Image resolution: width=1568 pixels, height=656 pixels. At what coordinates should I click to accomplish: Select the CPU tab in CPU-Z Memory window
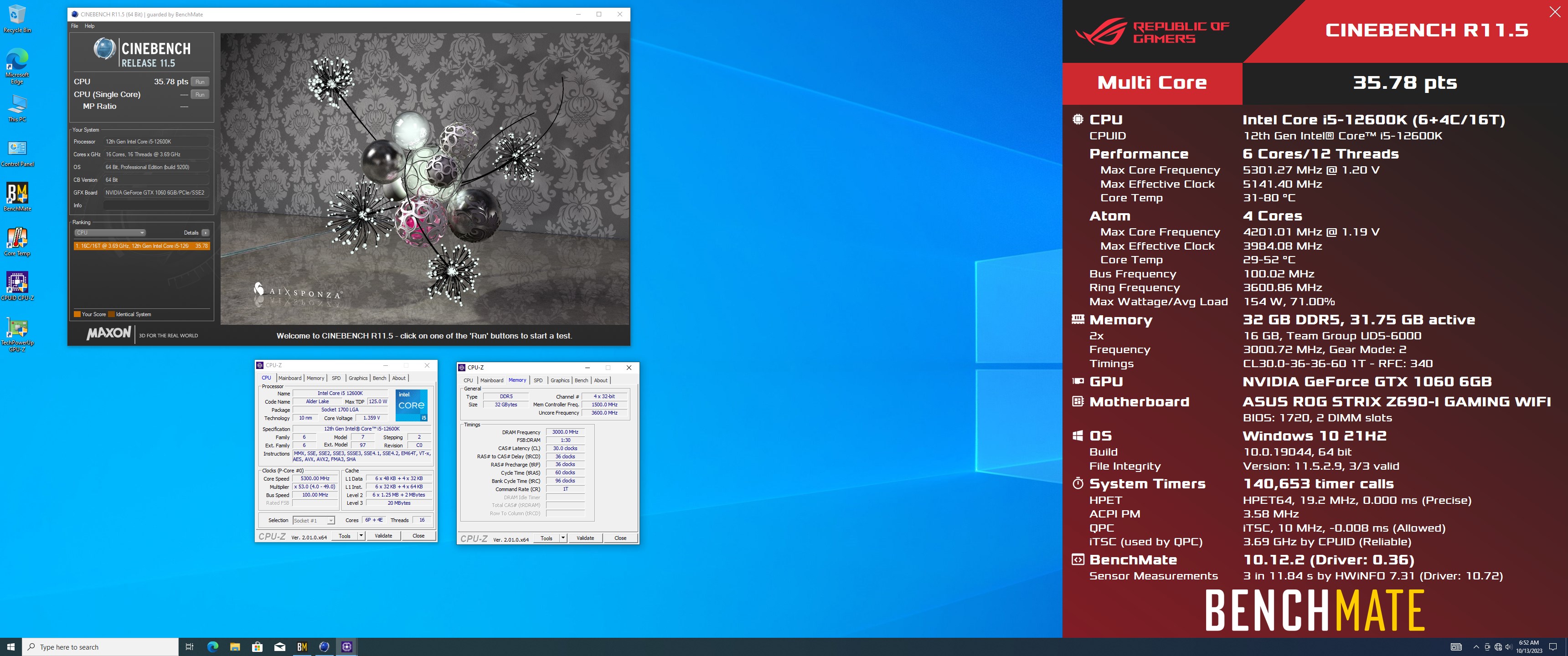coord(468,380)
